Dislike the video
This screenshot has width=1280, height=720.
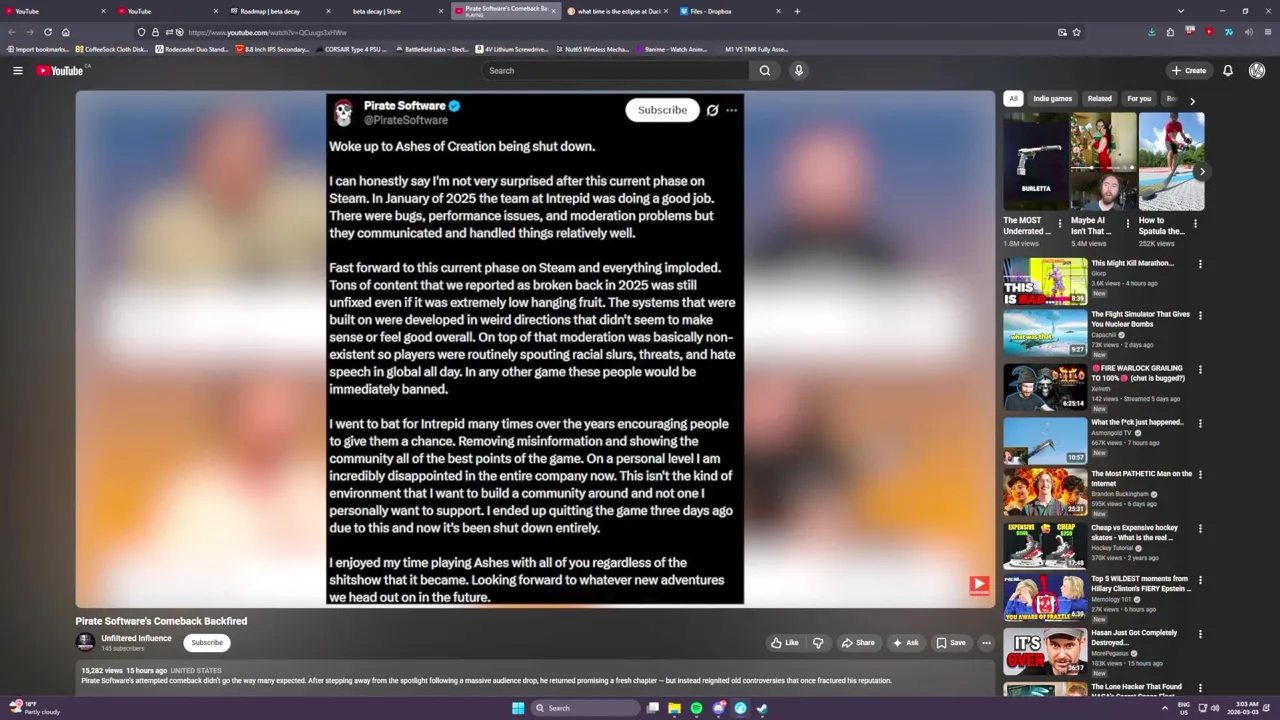coord(818,643)
